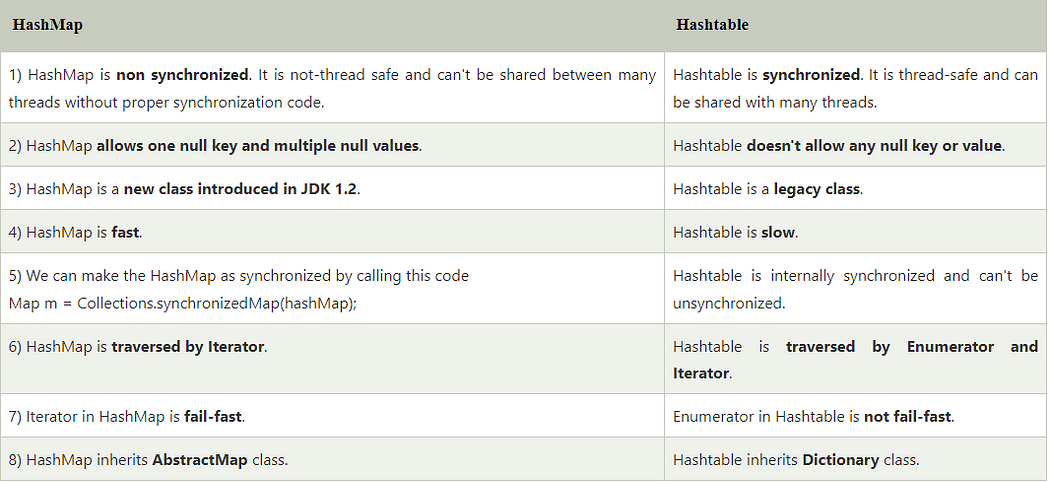Click bold 'synchronized' in Hashtable first row
This screenshot has width=1050, height=482.
tap(811, 75)
